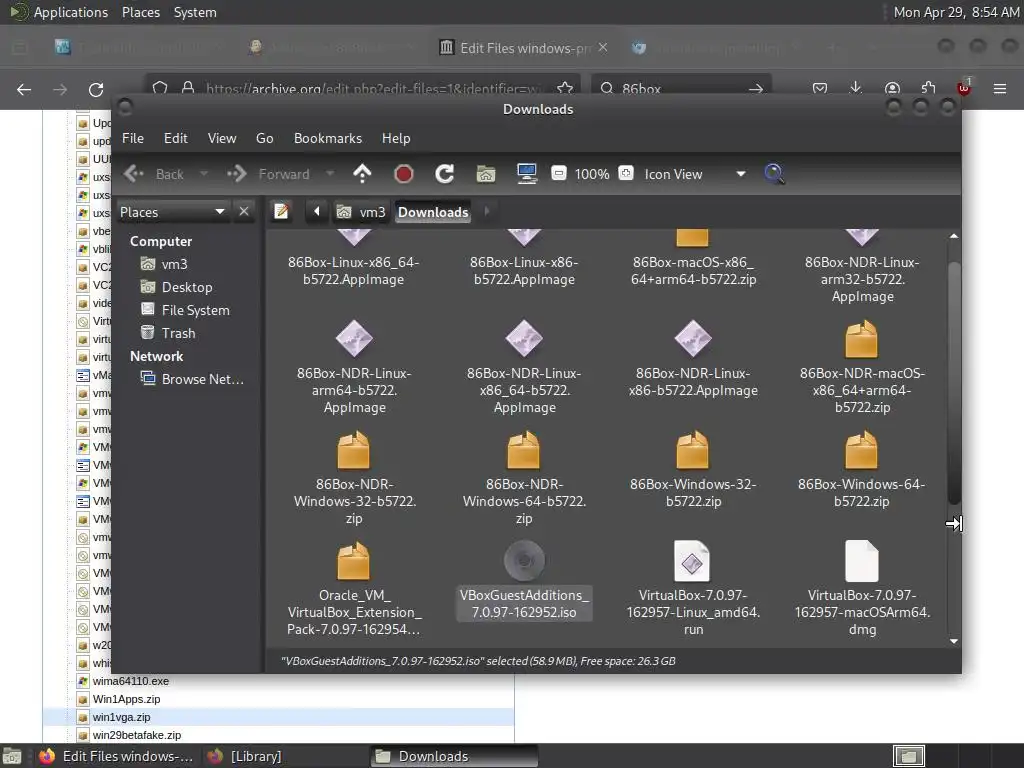This screenshot has height=768, width=1024.
Task: Open the Help menu
Action: (x=396, y=138)
